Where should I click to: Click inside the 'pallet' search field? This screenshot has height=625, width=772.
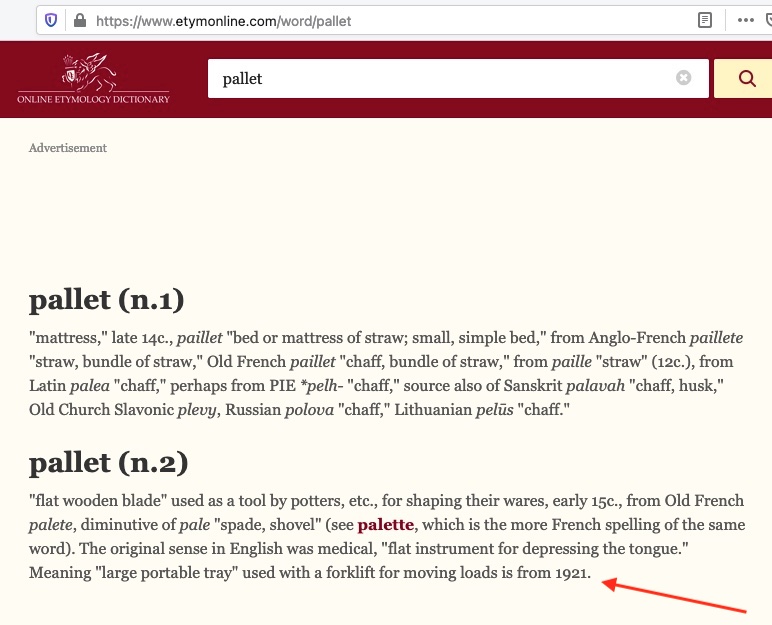(440, 78)
